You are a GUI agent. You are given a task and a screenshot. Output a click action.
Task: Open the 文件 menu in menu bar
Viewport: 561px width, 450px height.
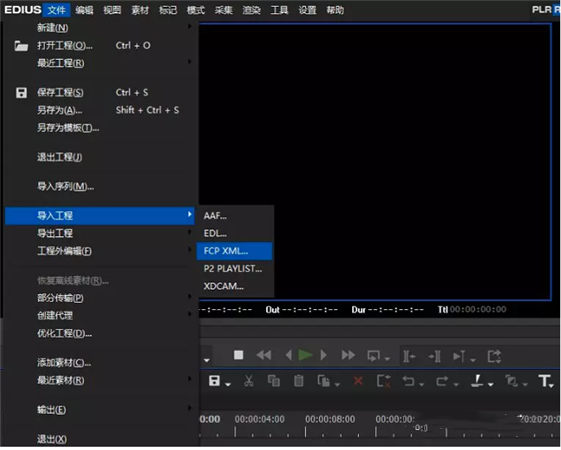coord(56,10)
